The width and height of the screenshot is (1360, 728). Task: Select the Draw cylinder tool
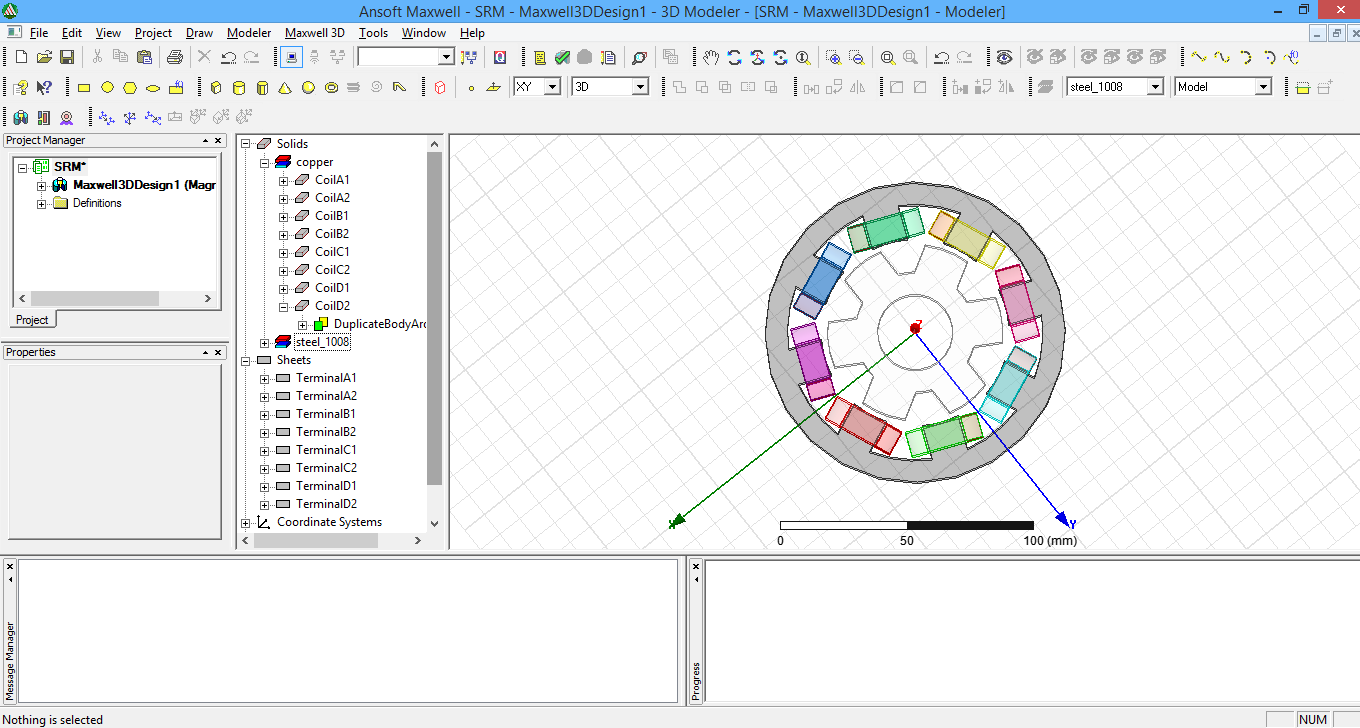pyautogui.click(x=238, y=87)
